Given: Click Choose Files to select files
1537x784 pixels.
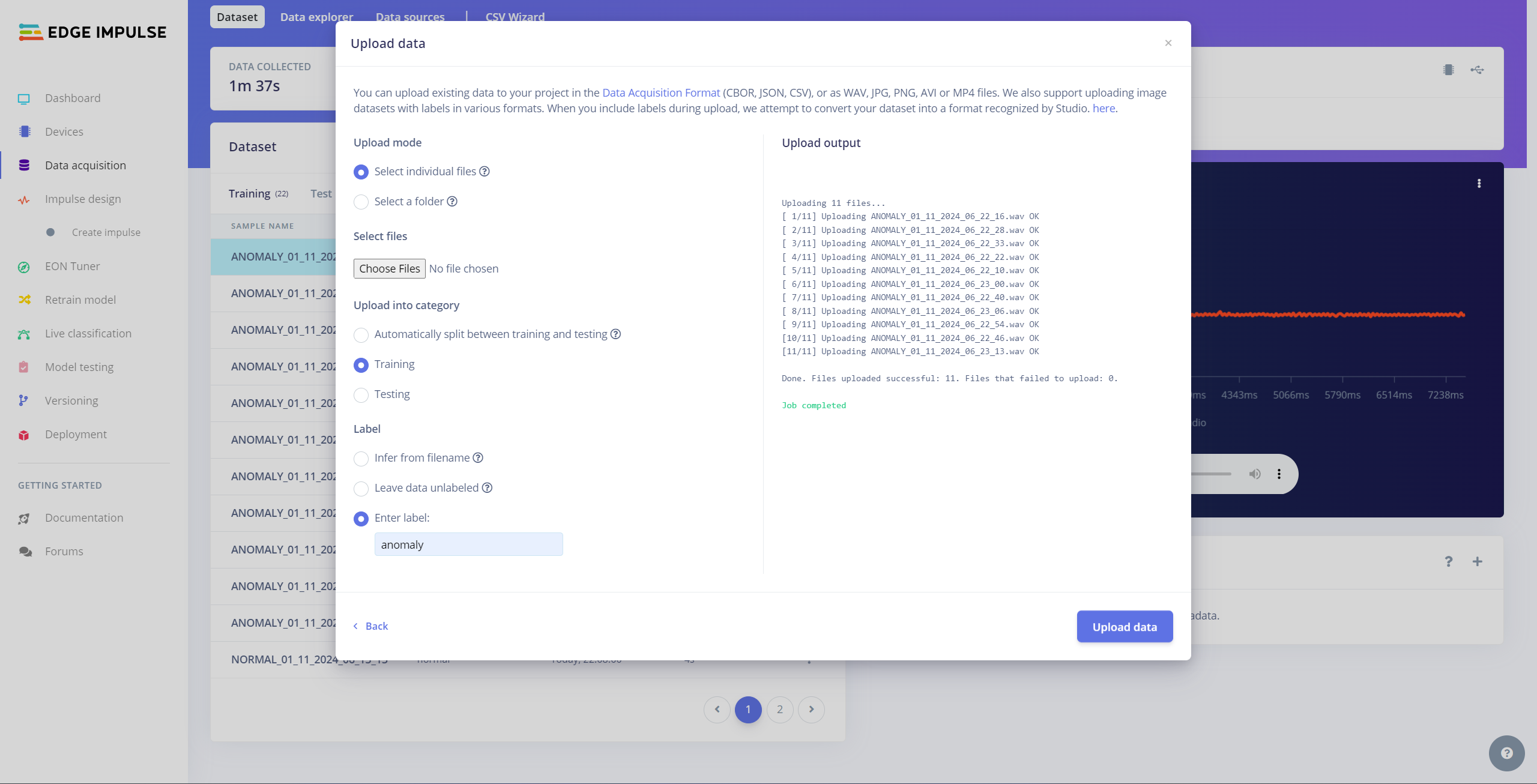Looking at the screenshot, I should click(x=389, y=268).
